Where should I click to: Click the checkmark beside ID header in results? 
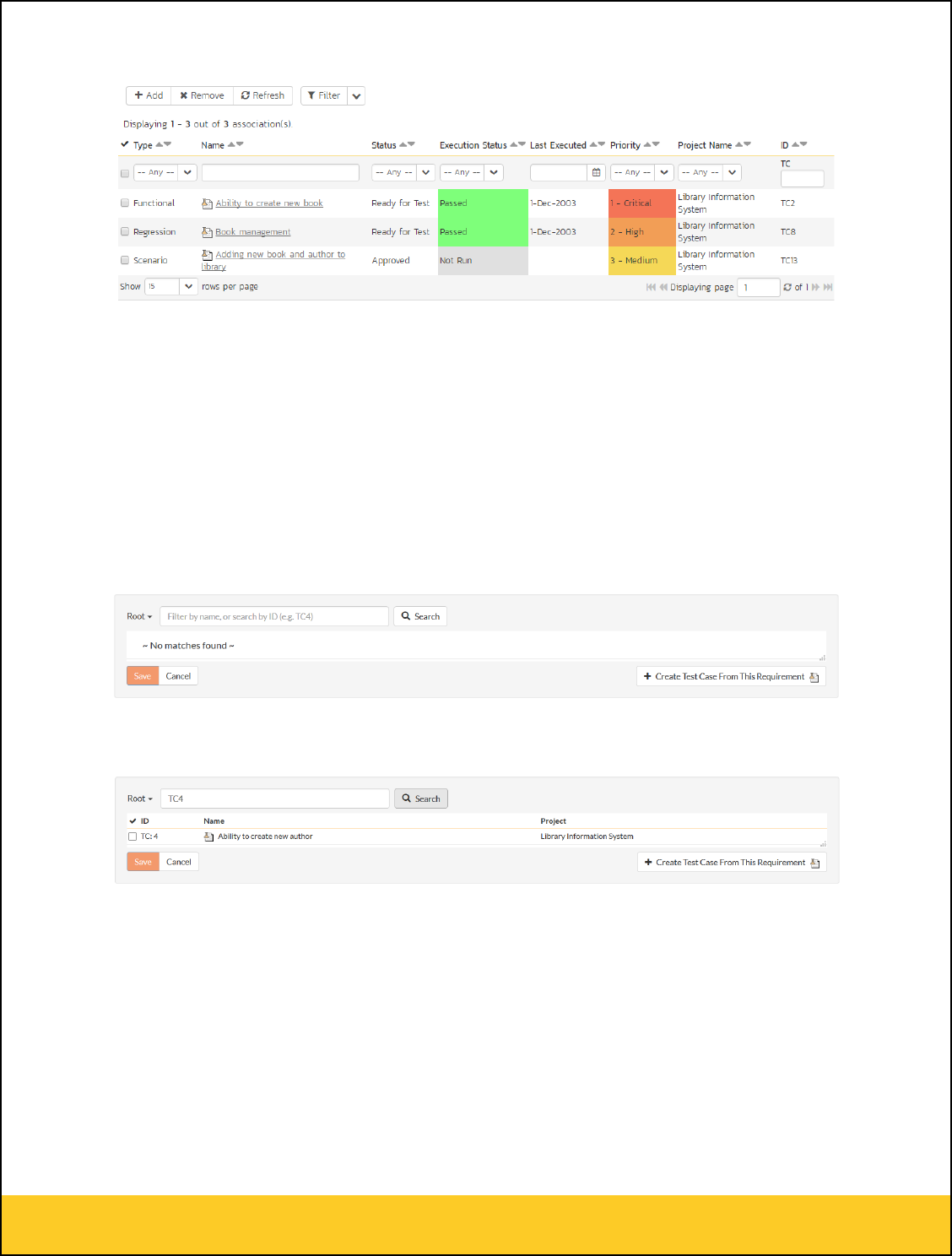coord(133,820)
